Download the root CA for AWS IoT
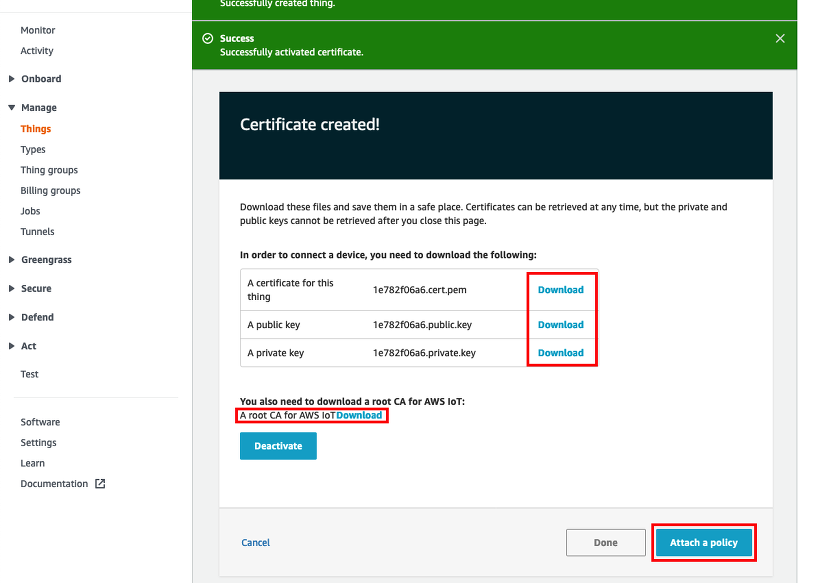The width and height of the screenshot is (820, 583). tap(359, 415)
